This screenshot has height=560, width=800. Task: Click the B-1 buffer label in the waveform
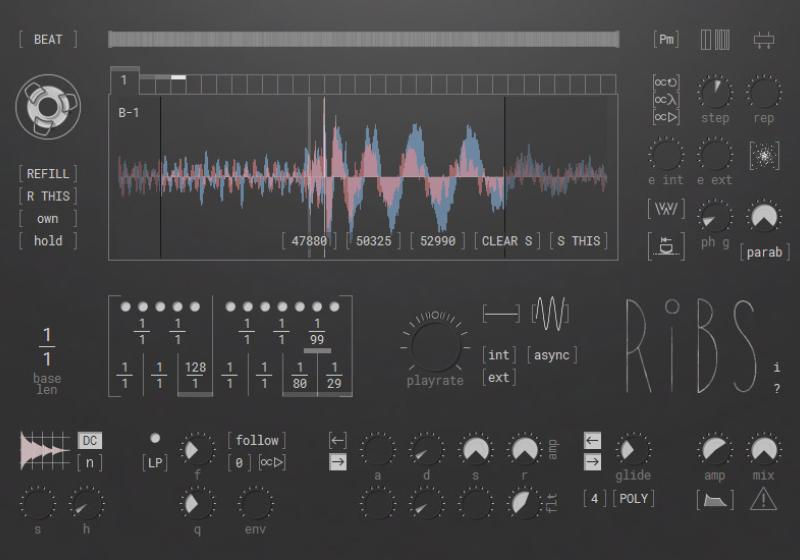129,113
